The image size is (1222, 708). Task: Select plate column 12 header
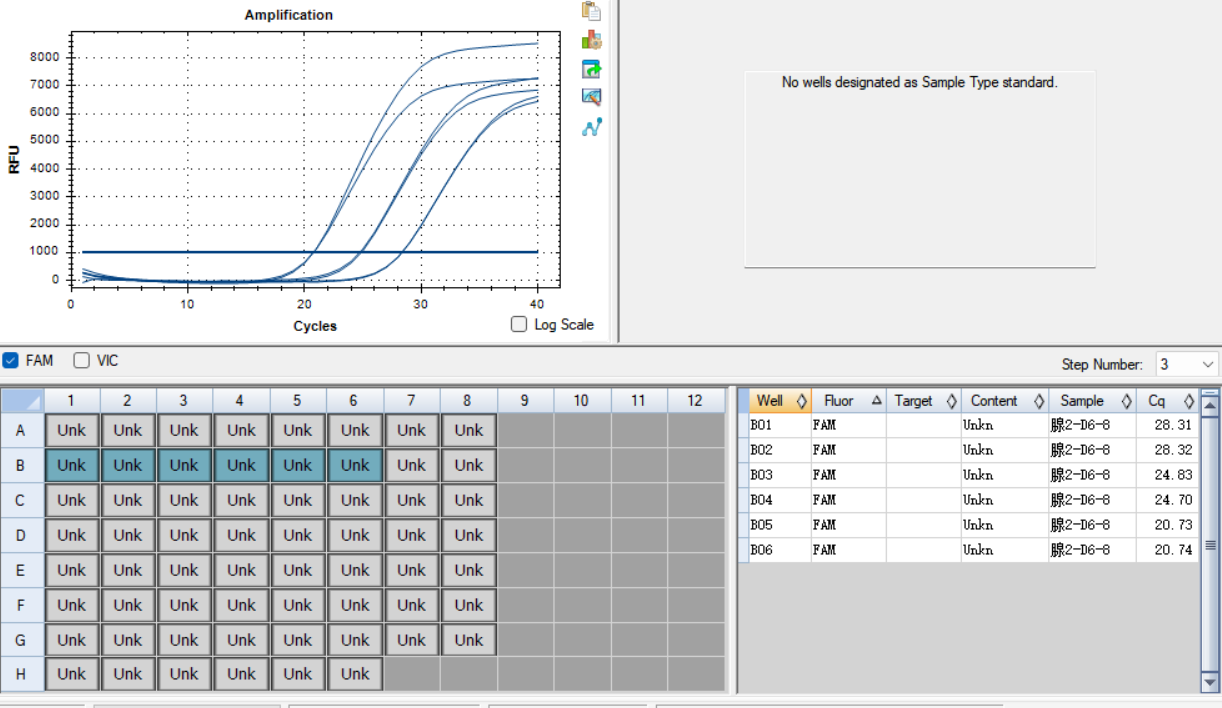pyautogui.click(x=695, y=401)
